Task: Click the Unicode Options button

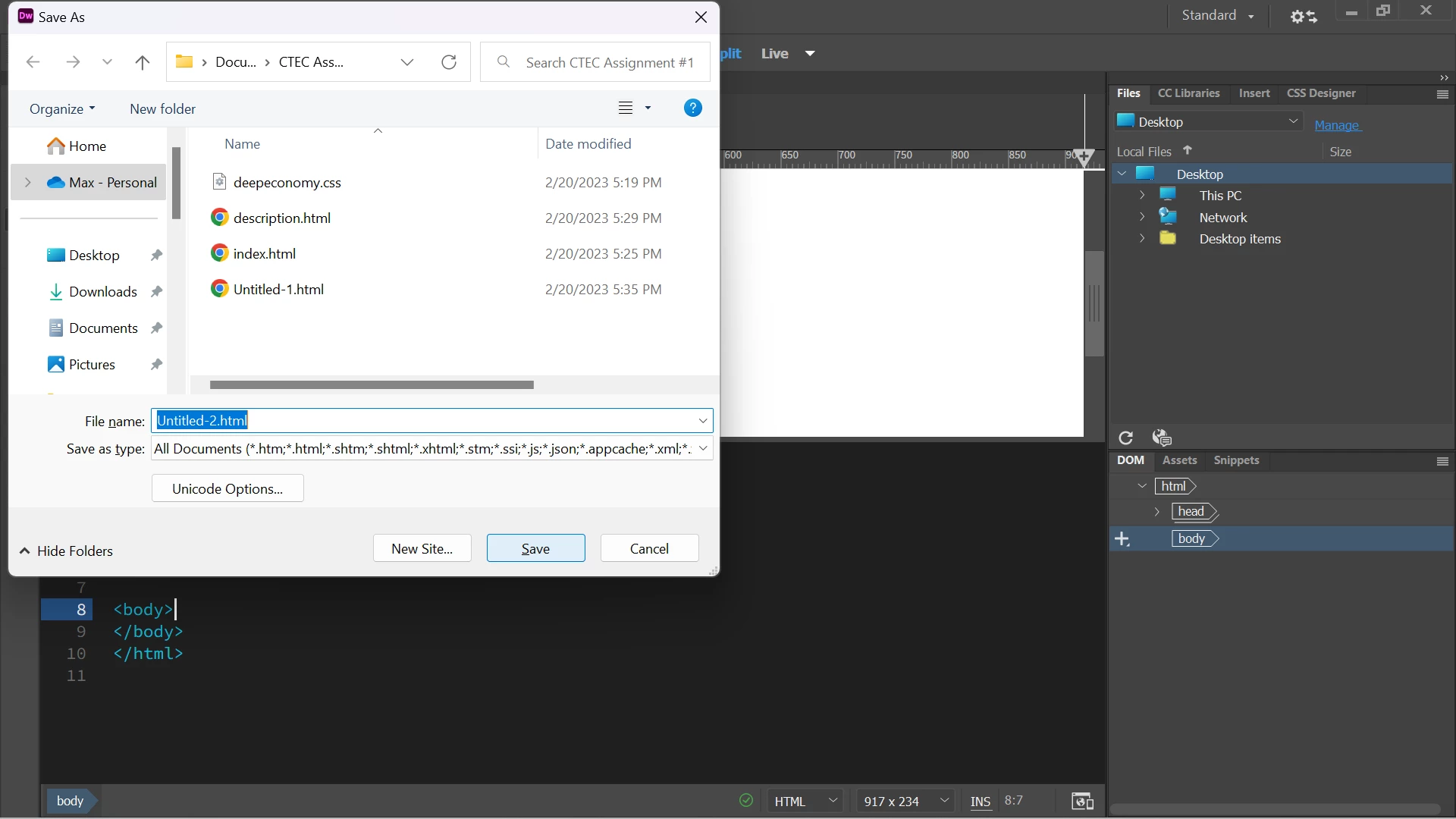Action: click(227, 488)
